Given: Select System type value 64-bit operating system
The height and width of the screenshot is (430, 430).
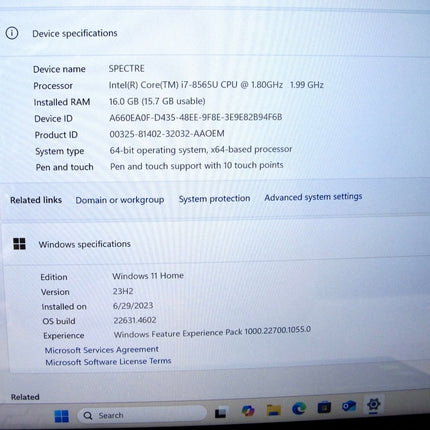Looking at the screenshot, I should point(201,150).
